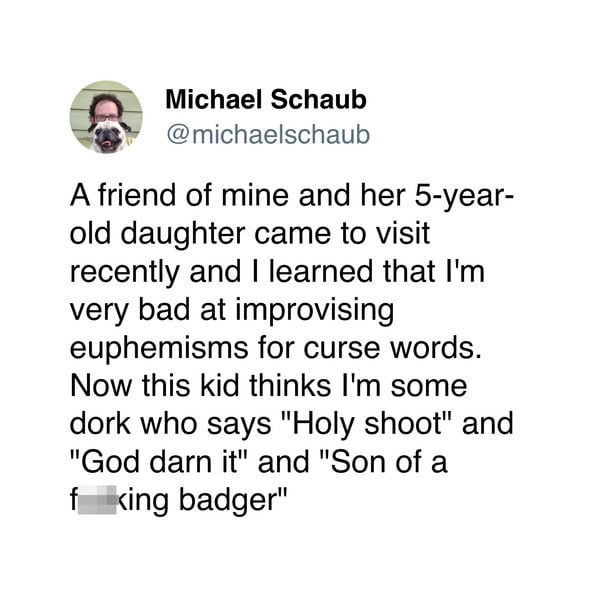Viewport: 599px width, 599px height.
Task: Select the word "dork" in the tweet
Action: pos(100,424)
